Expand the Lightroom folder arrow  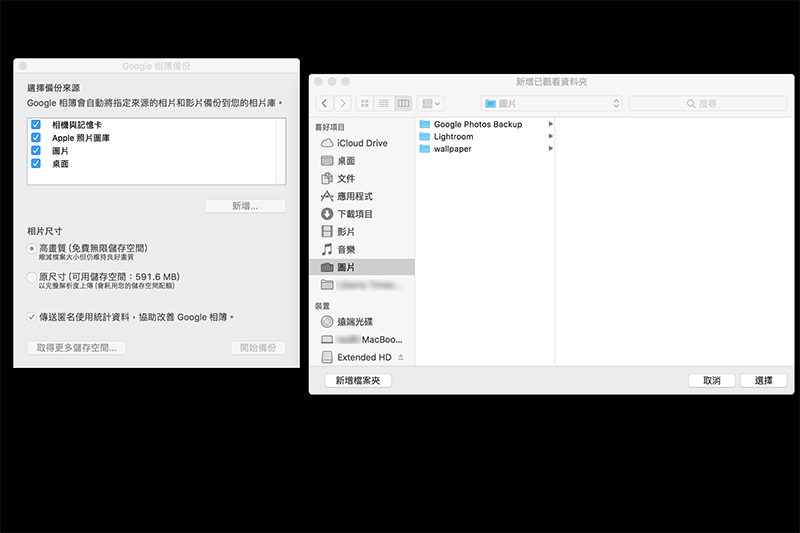click(551, 136)
